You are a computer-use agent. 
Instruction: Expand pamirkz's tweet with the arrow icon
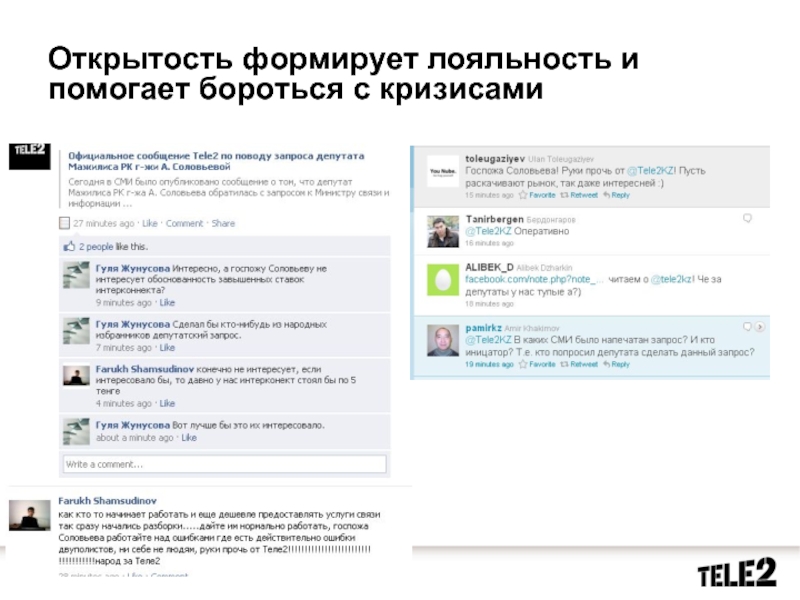pos(760,327)
